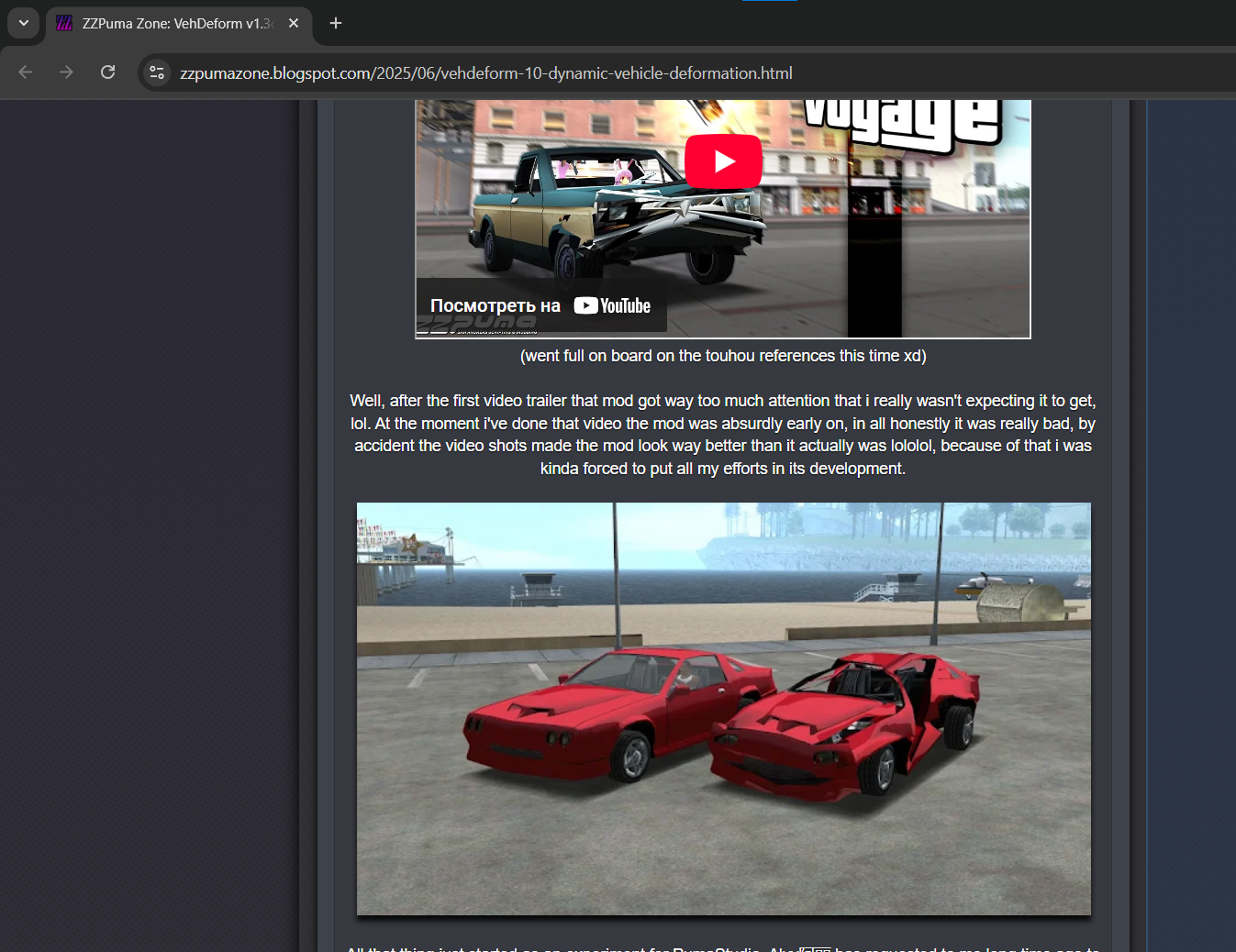Click the paragraph line starting "Well, after the first"
The width and height of the screenshot is (1236, 952).
point(723,401)
